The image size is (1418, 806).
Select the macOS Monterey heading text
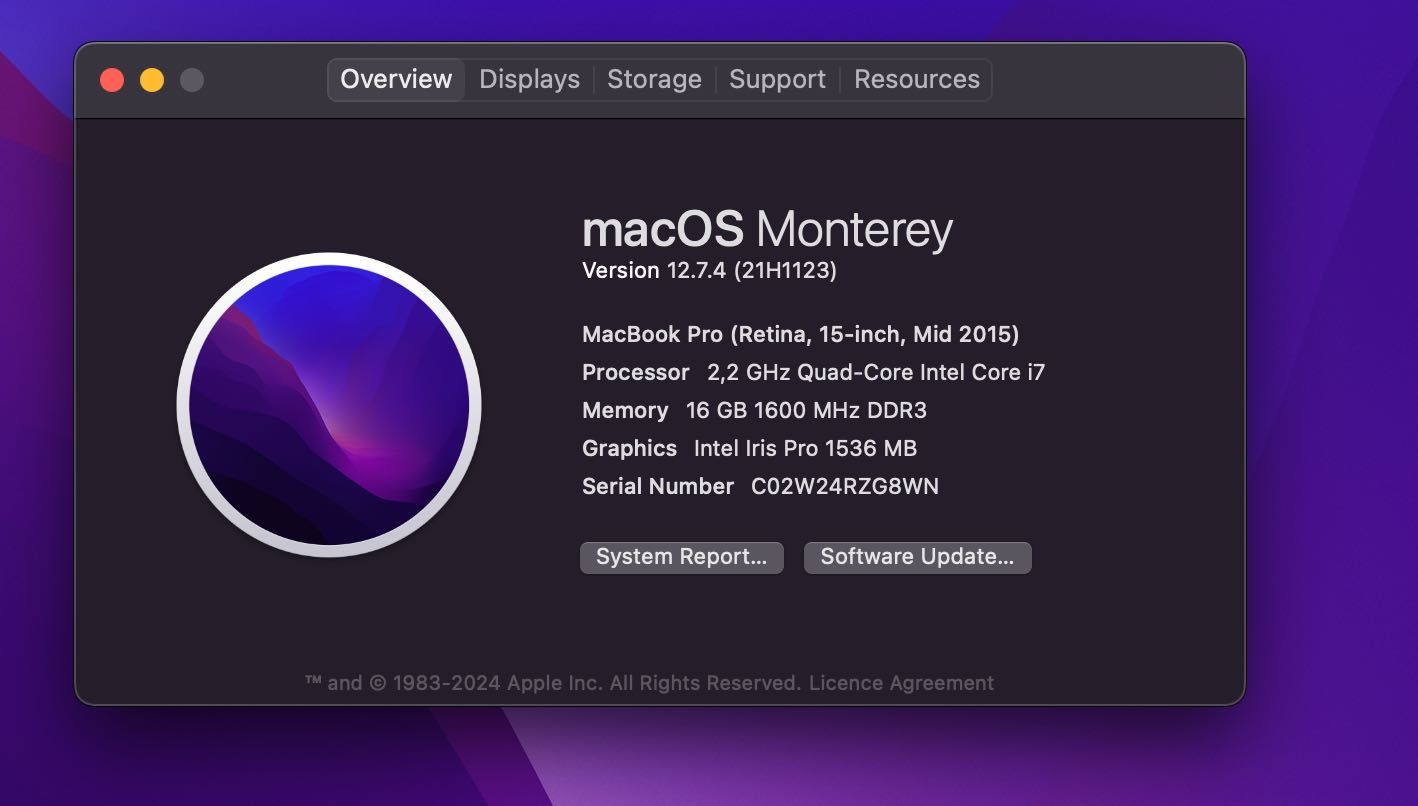[x=767, y=229]
